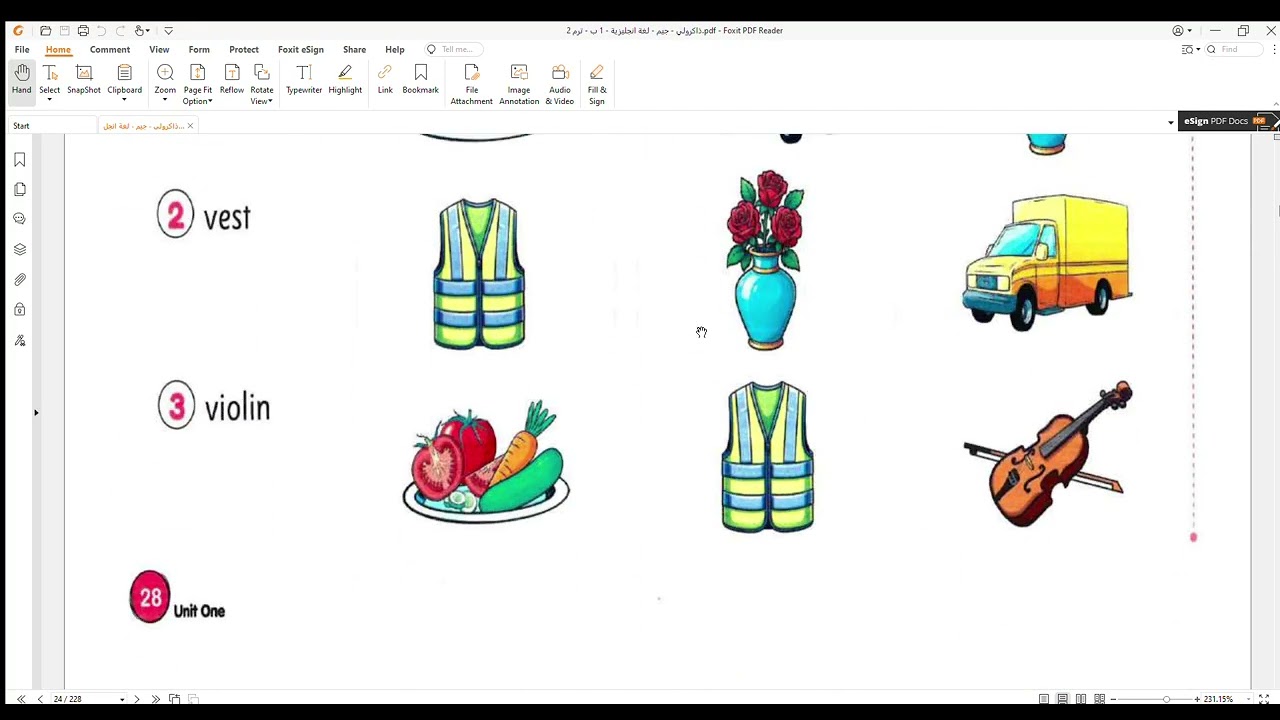1280x720 pixels.
Task: Customize quick access toolbar dropdown
Action: coord(168,31)
